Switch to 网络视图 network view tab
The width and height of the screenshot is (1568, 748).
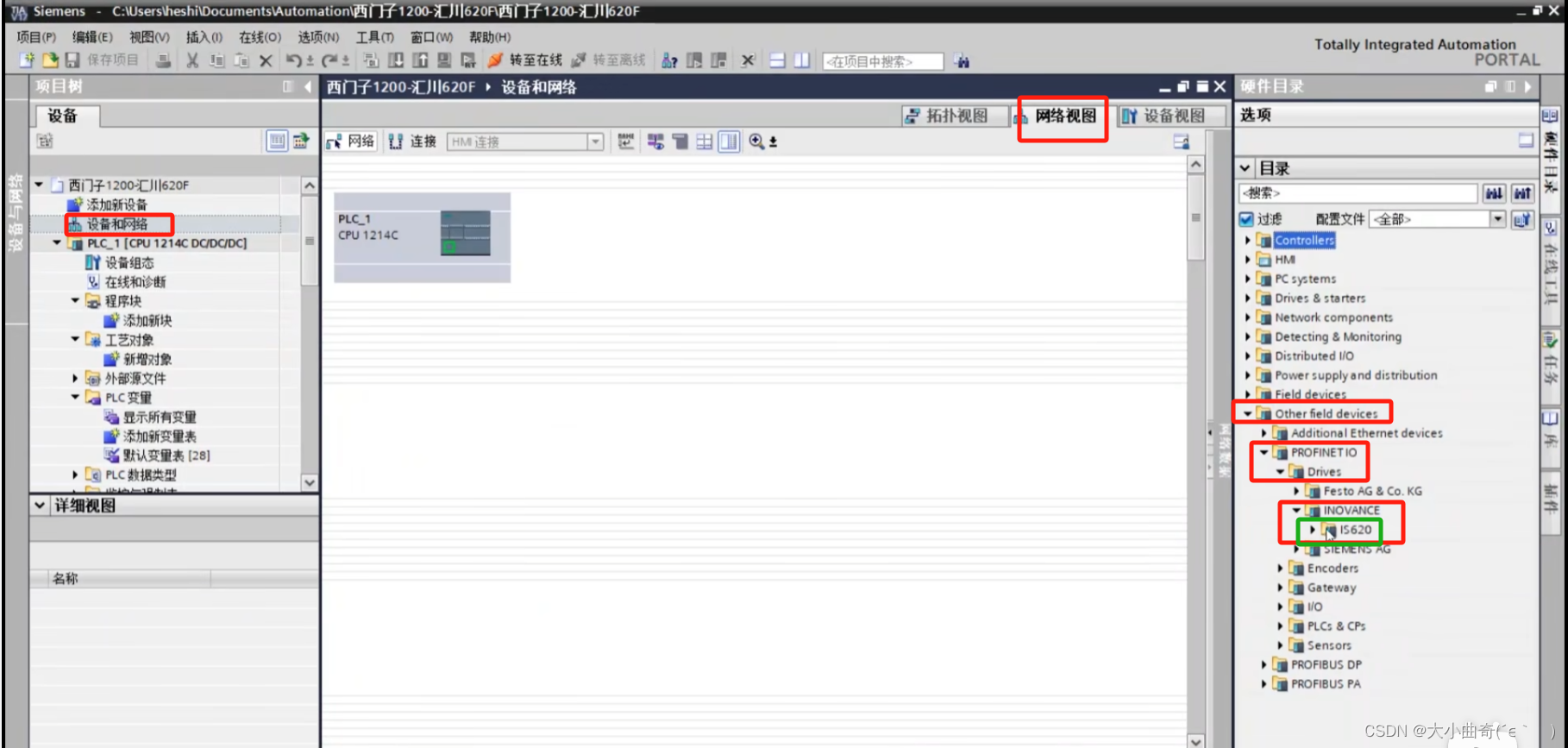click(1064, 116)
